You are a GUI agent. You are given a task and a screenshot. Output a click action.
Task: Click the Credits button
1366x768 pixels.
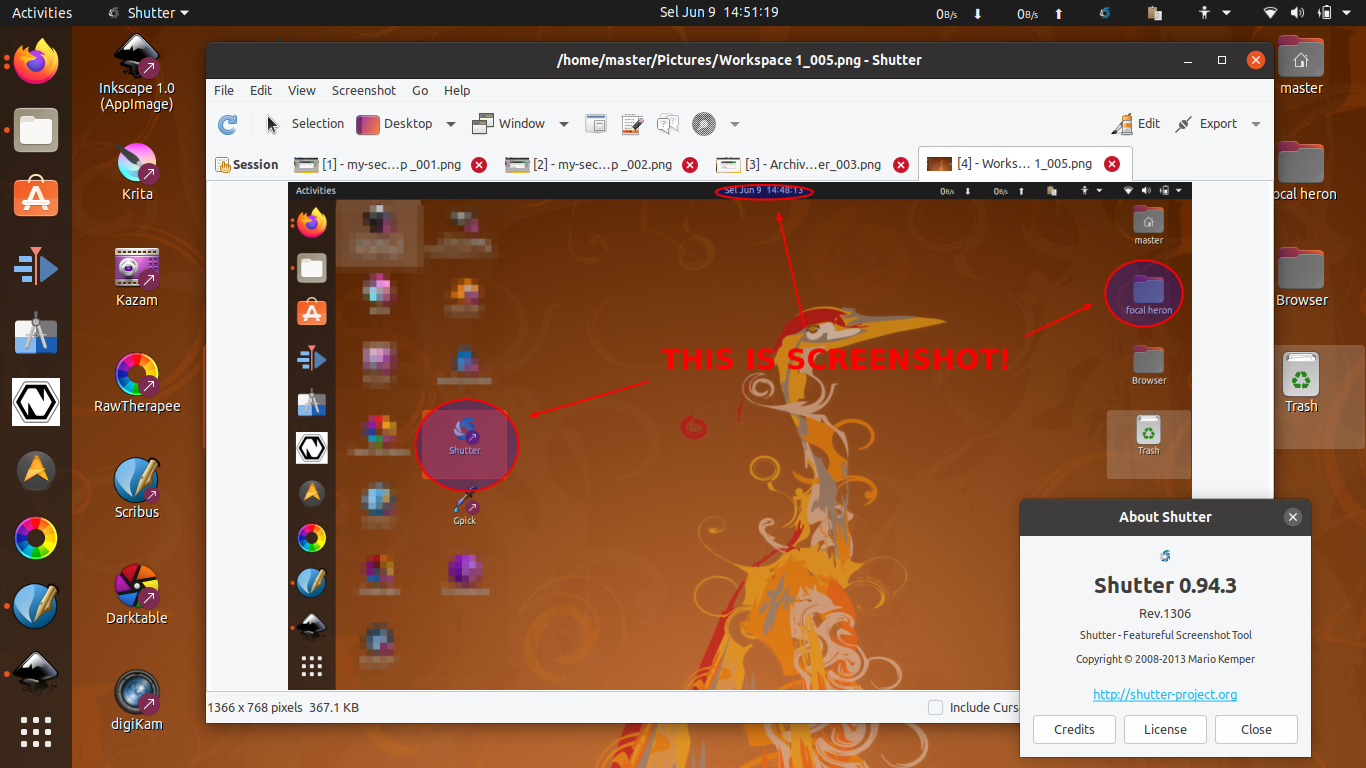point(1074,729)
